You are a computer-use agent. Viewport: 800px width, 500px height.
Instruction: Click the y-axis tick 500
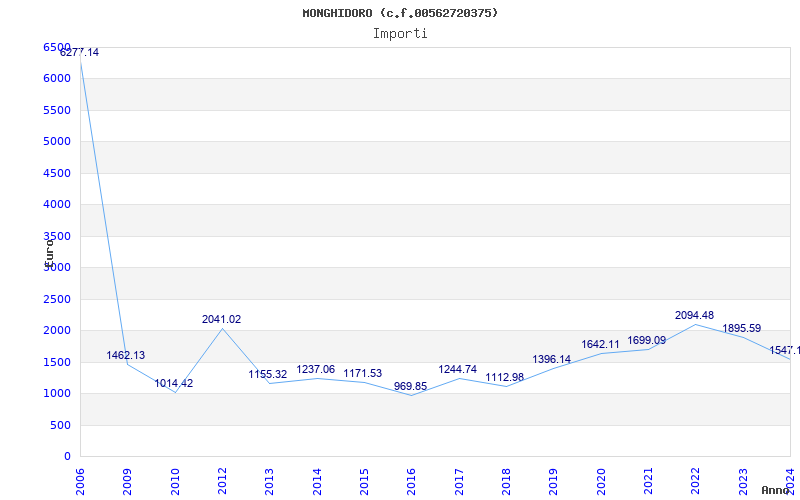pyautogui.click(x=60, y=425)
